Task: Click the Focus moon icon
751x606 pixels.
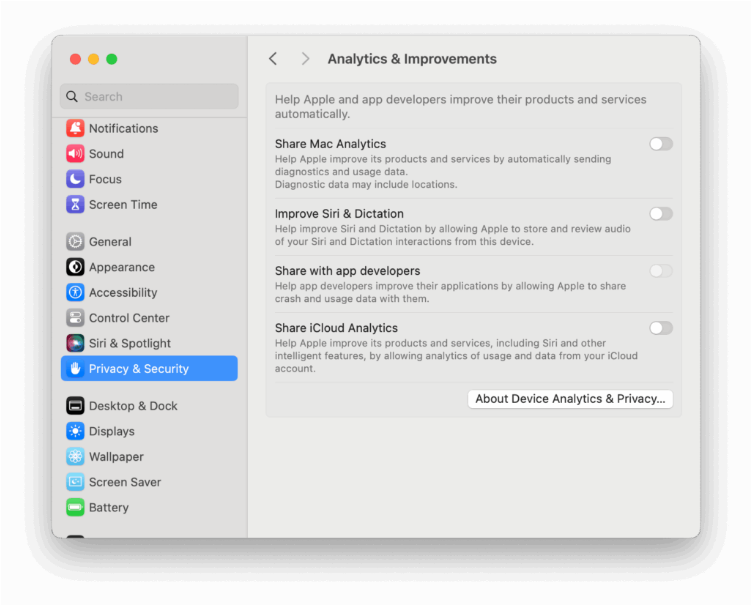Action: pyautogui.click(x=75, y=179)
